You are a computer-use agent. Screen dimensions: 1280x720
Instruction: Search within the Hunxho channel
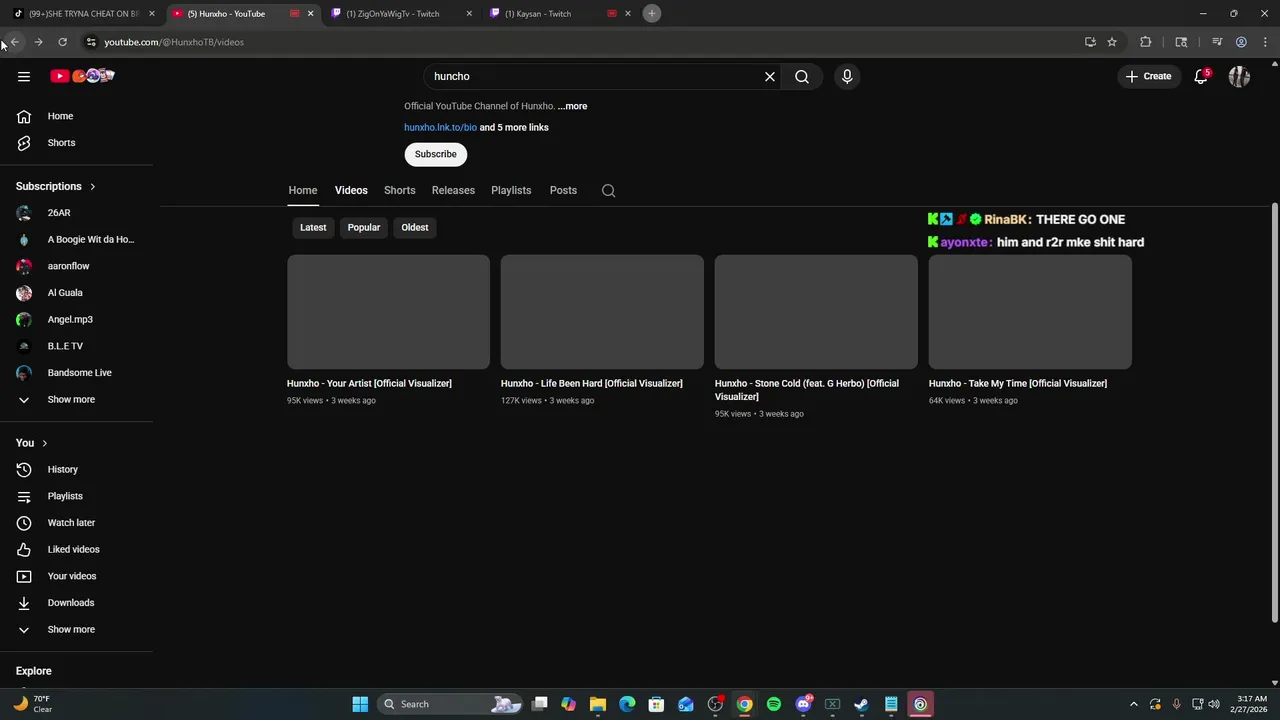tap(608, 190)
